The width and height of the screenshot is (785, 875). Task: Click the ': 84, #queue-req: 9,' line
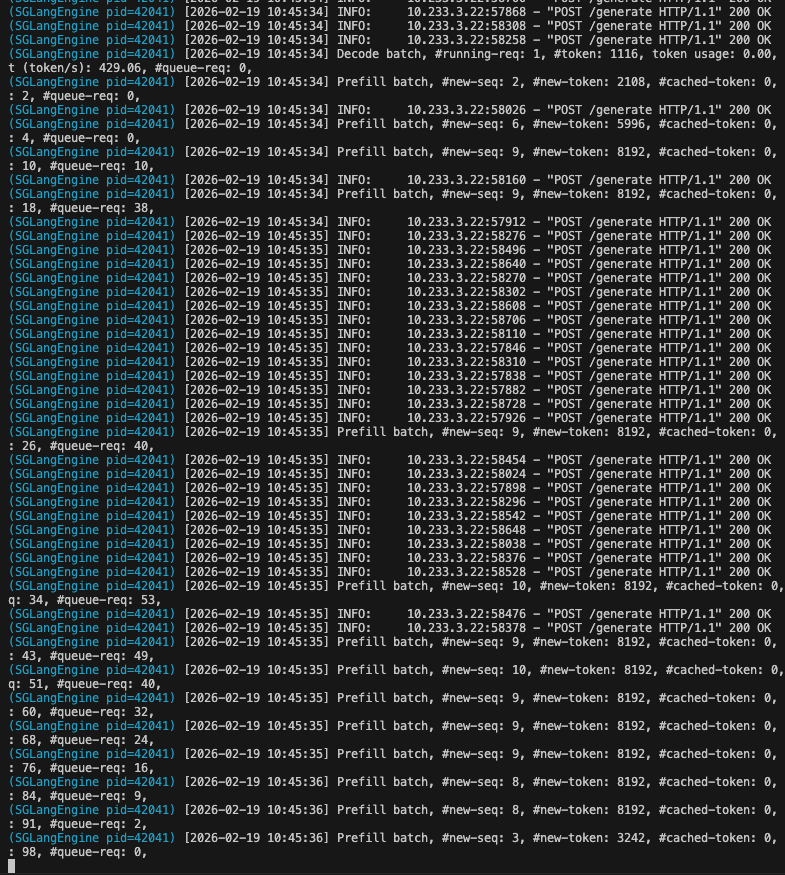(x=78, y=796)
